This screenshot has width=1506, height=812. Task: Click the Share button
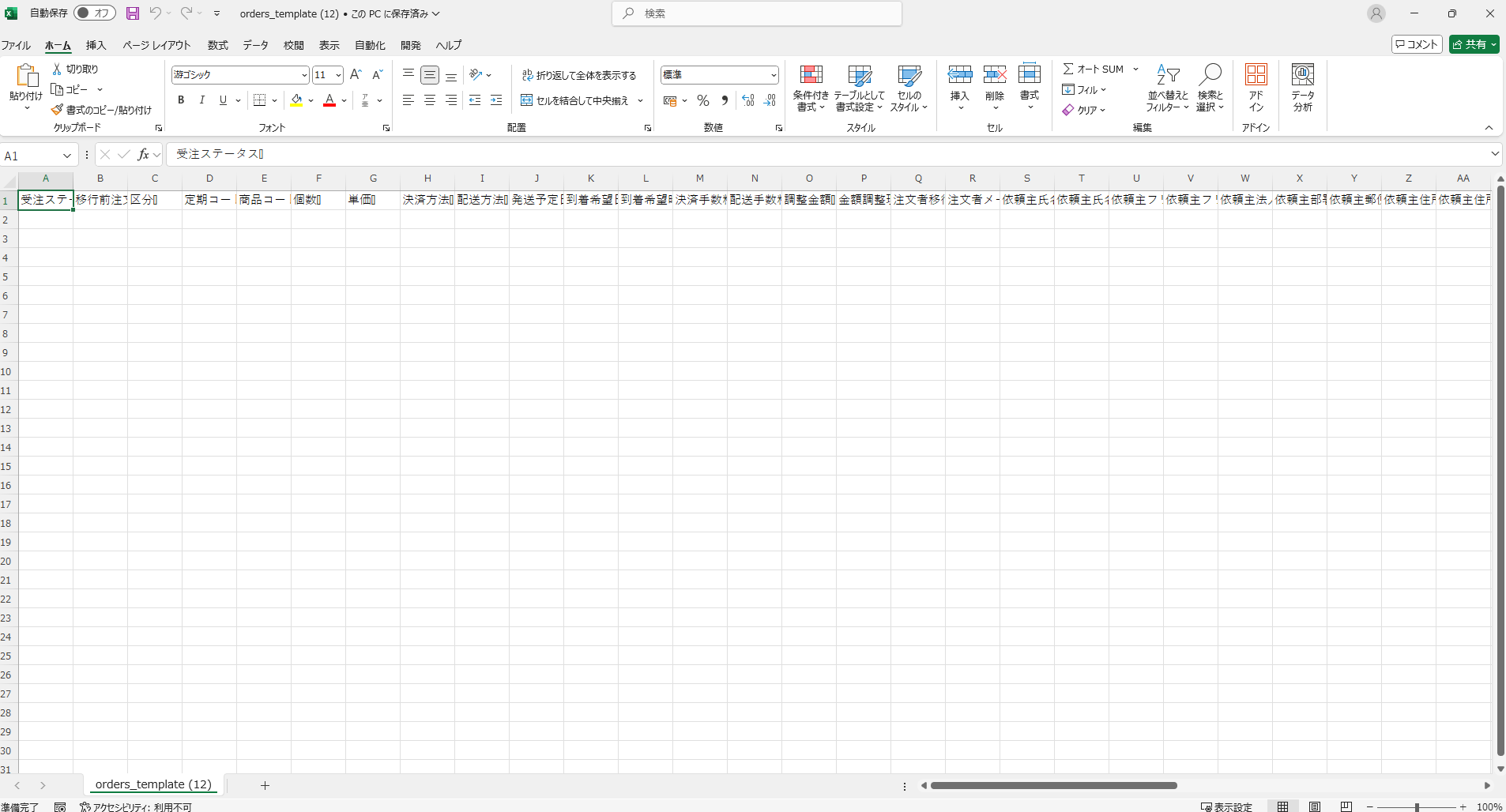pyautogui.click(x=1474, y=44)
